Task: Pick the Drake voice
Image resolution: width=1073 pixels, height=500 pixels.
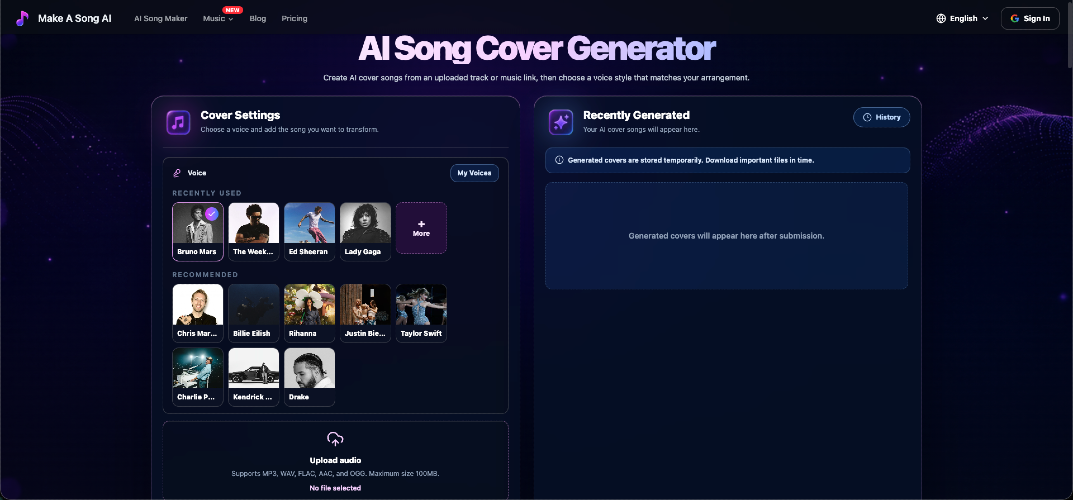Action: (309, 377)
